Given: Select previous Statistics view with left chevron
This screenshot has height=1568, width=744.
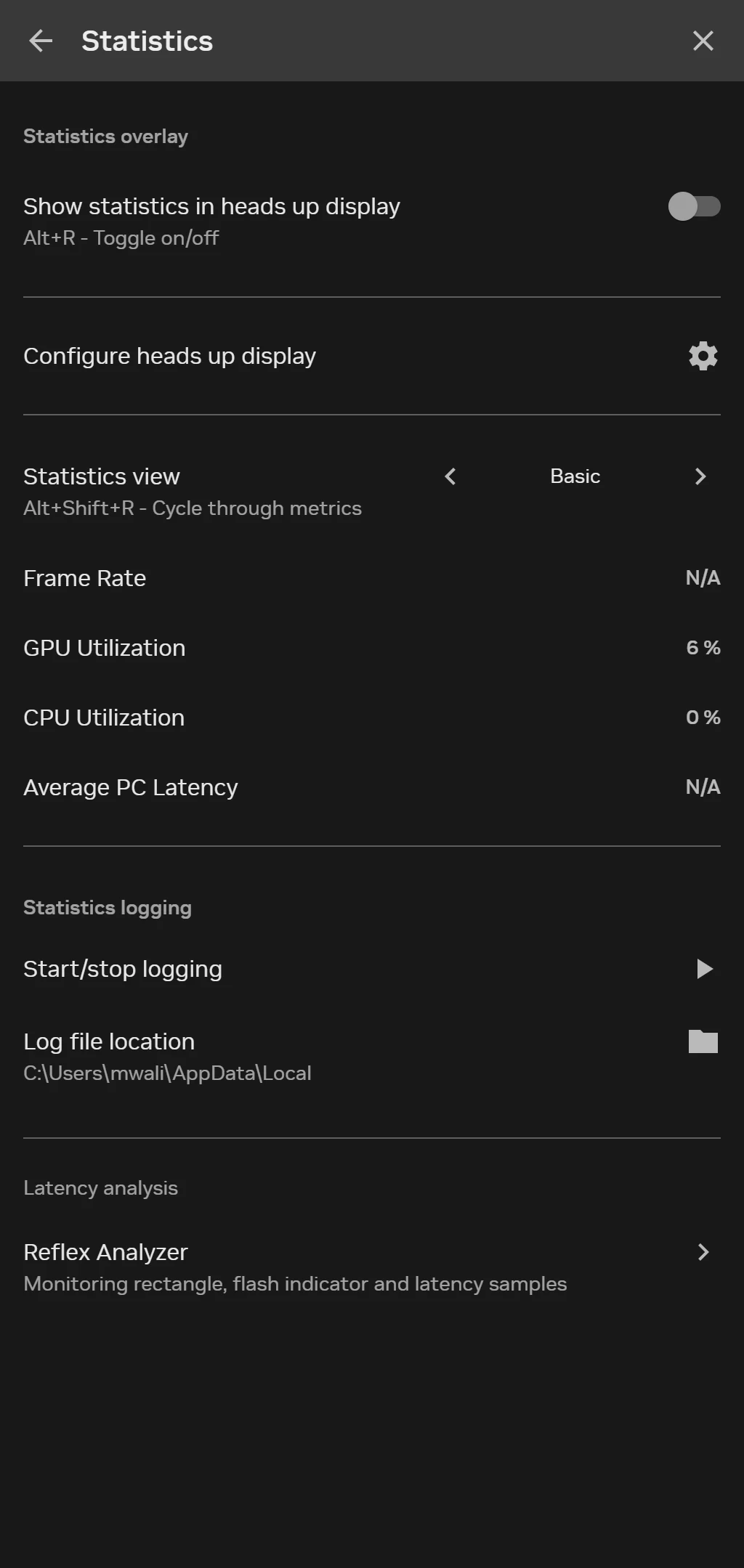Looking at the screenshot, I should [450, 476].
